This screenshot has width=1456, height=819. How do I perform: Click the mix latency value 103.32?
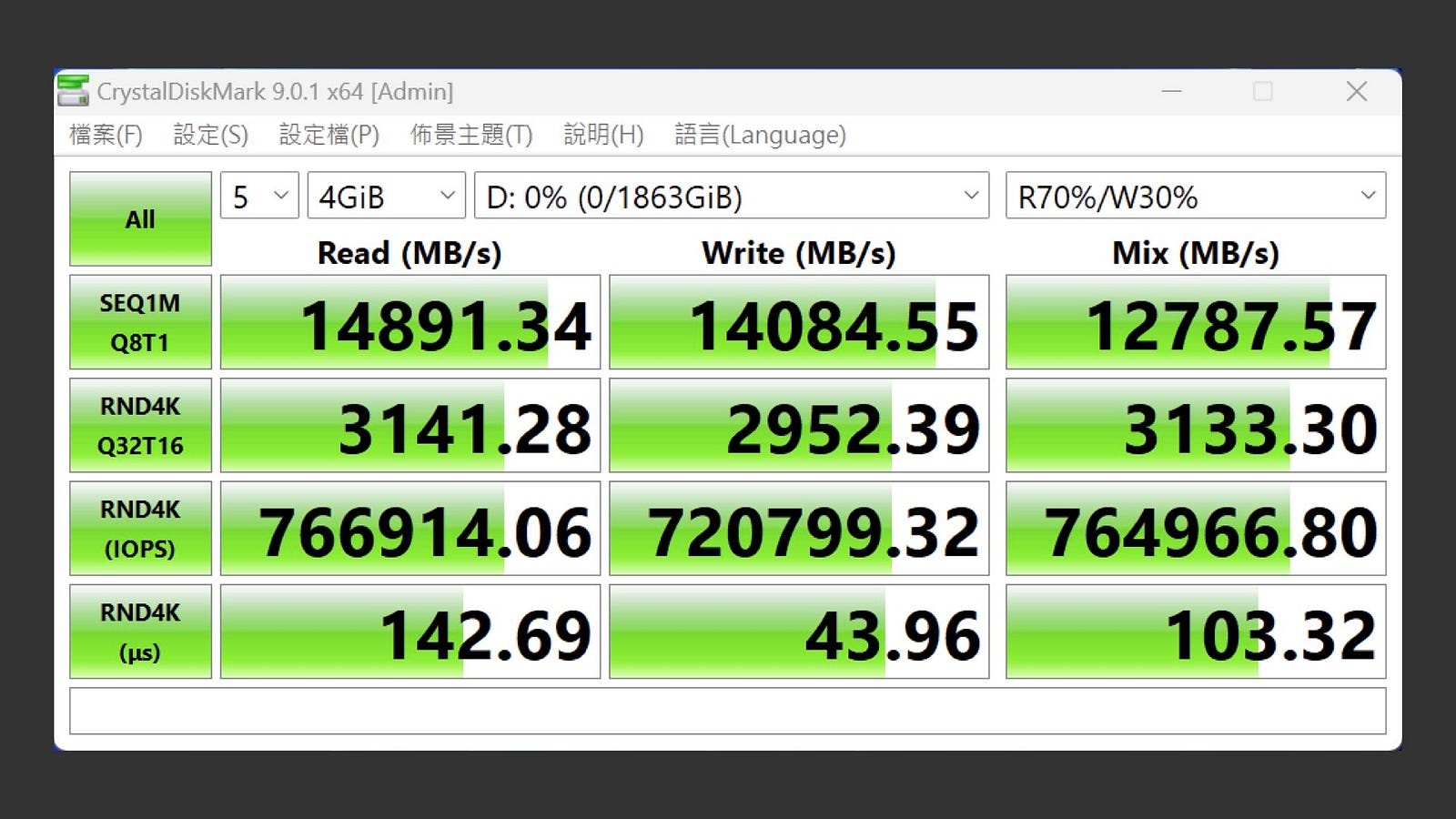(x=1196, y=632)
